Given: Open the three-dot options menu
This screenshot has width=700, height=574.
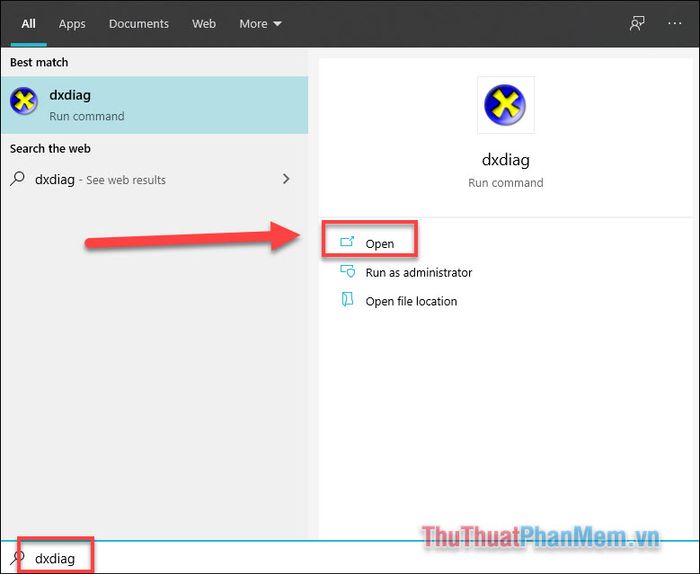Looking at the screenshot, I should coord(675,23).
